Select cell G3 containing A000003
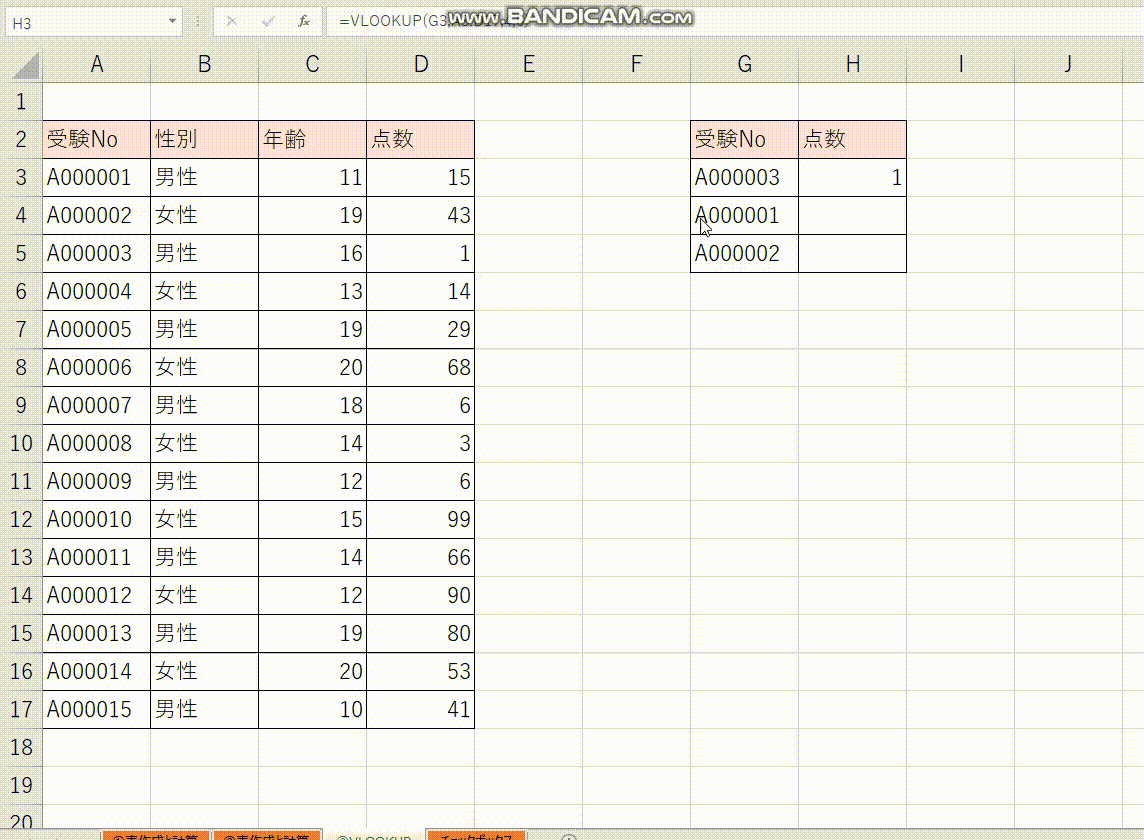The height and width of the screenshot is (840, 1144). tap(744, 177)
